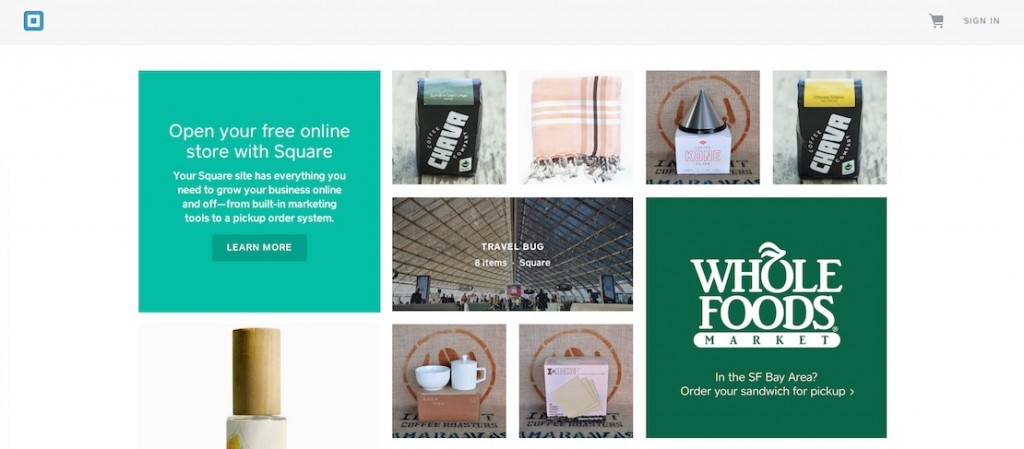This screenshot has width=1024, height=449.
Task: Open the white cup and teapot product
Action: 449,381
